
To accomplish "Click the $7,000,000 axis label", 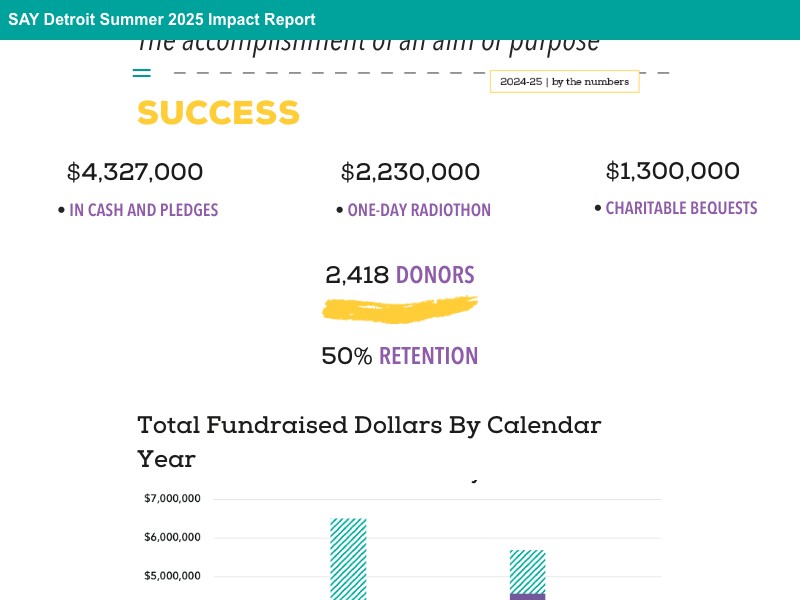I will coord(173,498).
